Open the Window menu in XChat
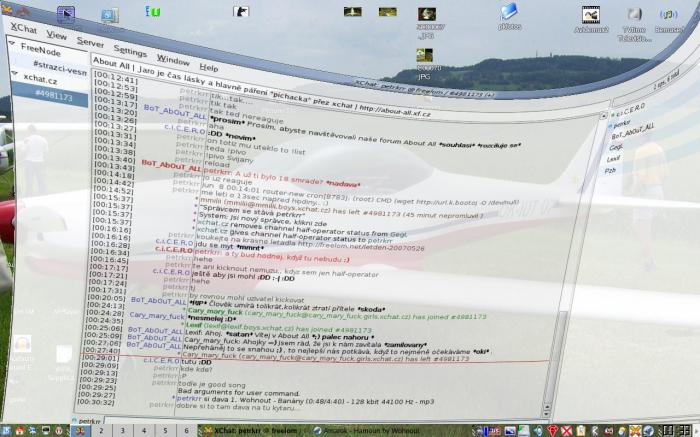 (x=173, y=59)
